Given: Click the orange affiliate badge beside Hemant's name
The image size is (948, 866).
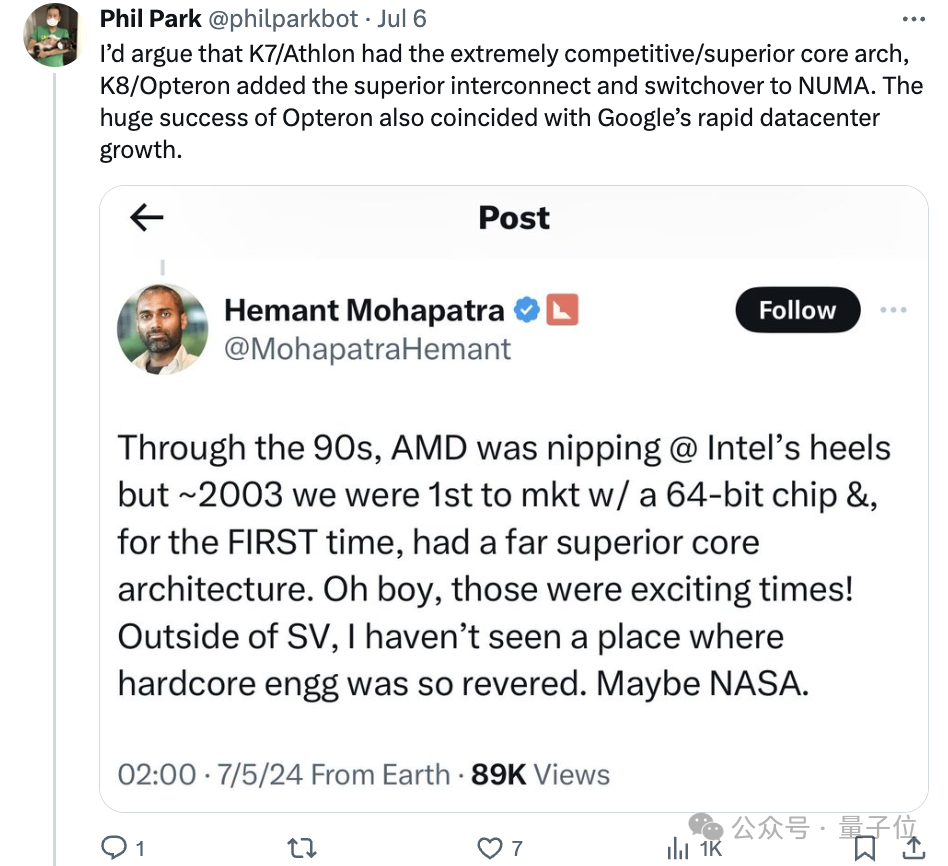Looking at the screenshot, I should tap(563, 311).
